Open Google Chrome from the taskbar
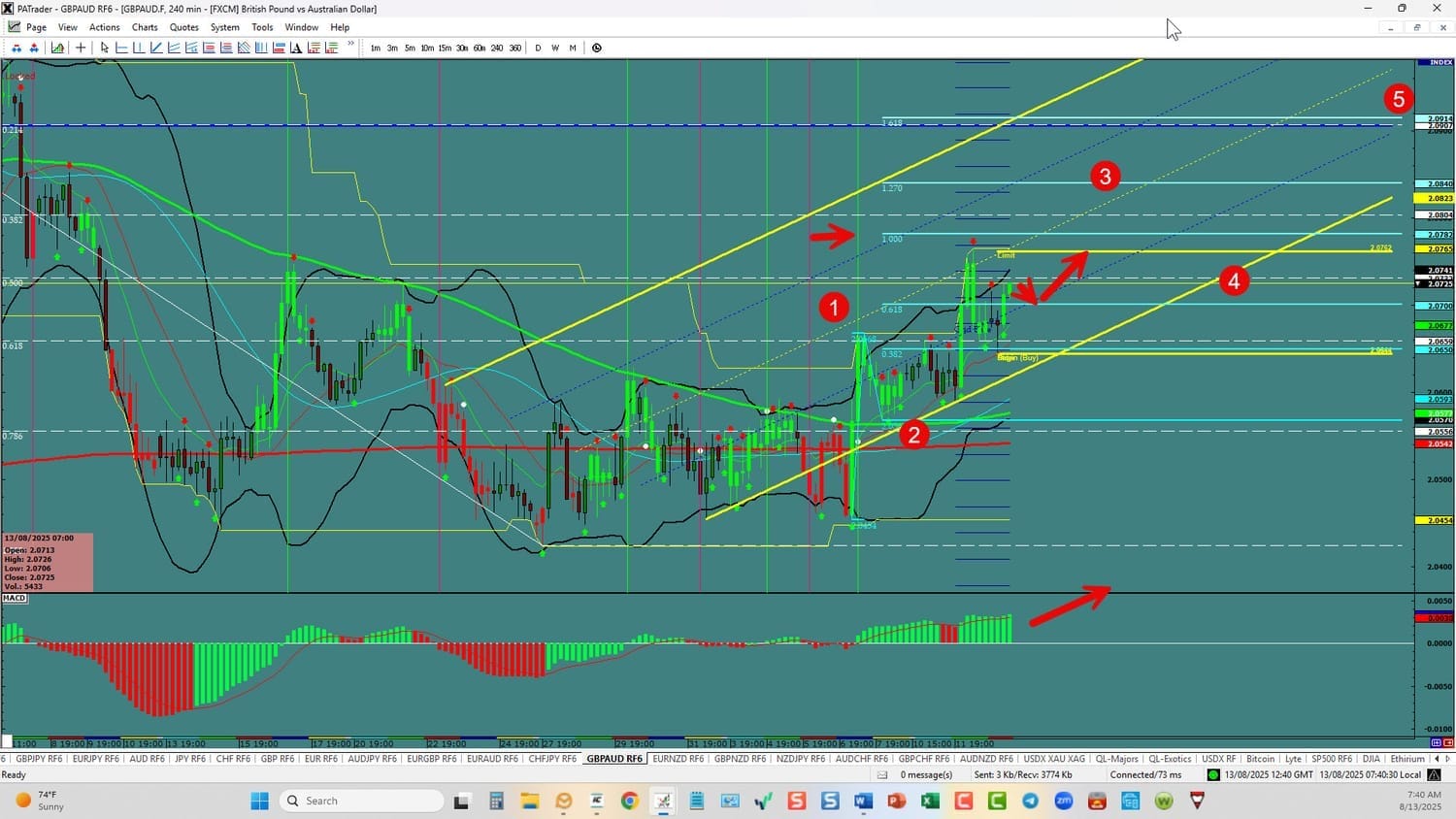Screen dimensions: 1456x819 point(630,801)
